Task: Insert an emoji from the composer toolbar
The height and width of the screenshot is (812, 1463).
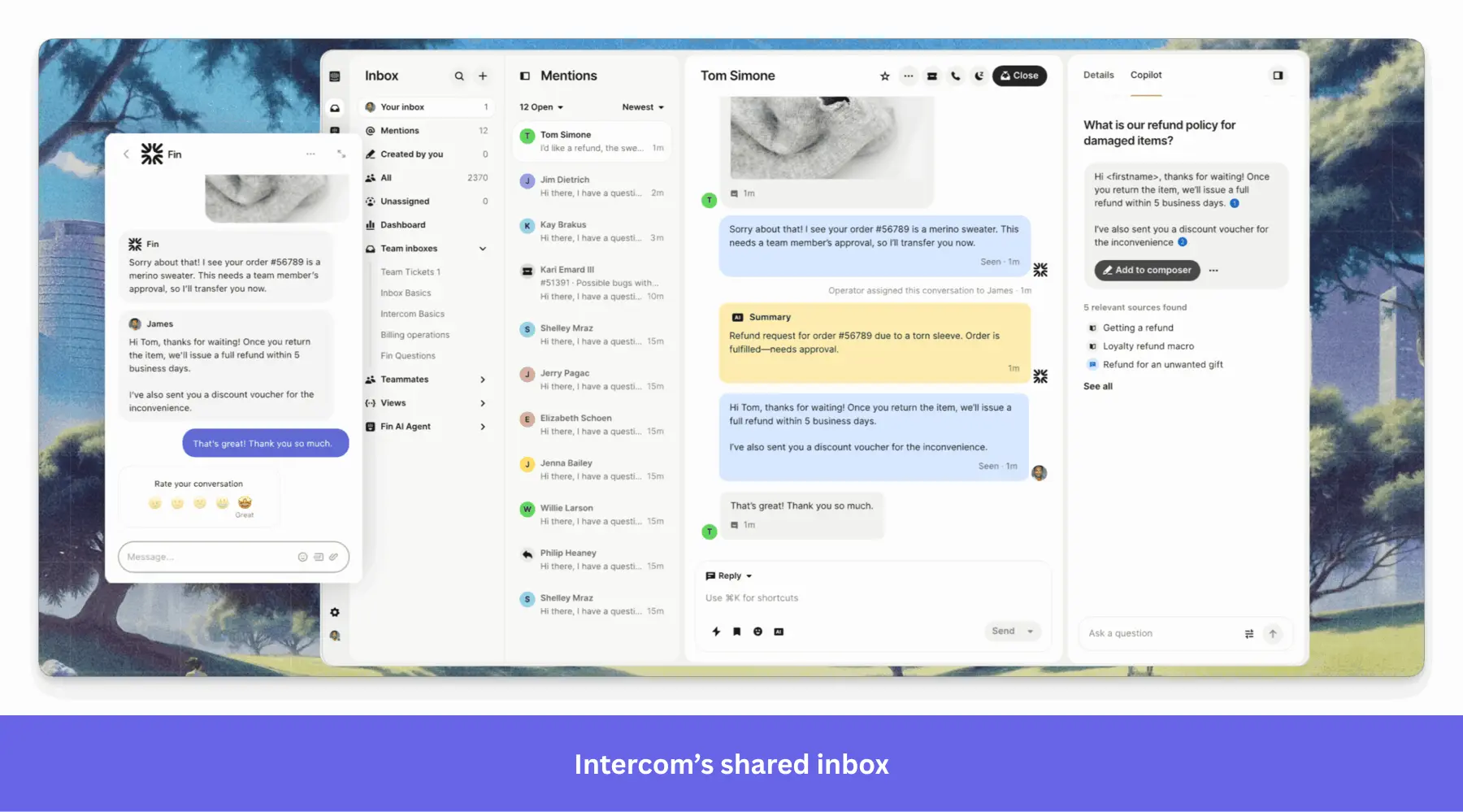Action: (x=758, y=631)
